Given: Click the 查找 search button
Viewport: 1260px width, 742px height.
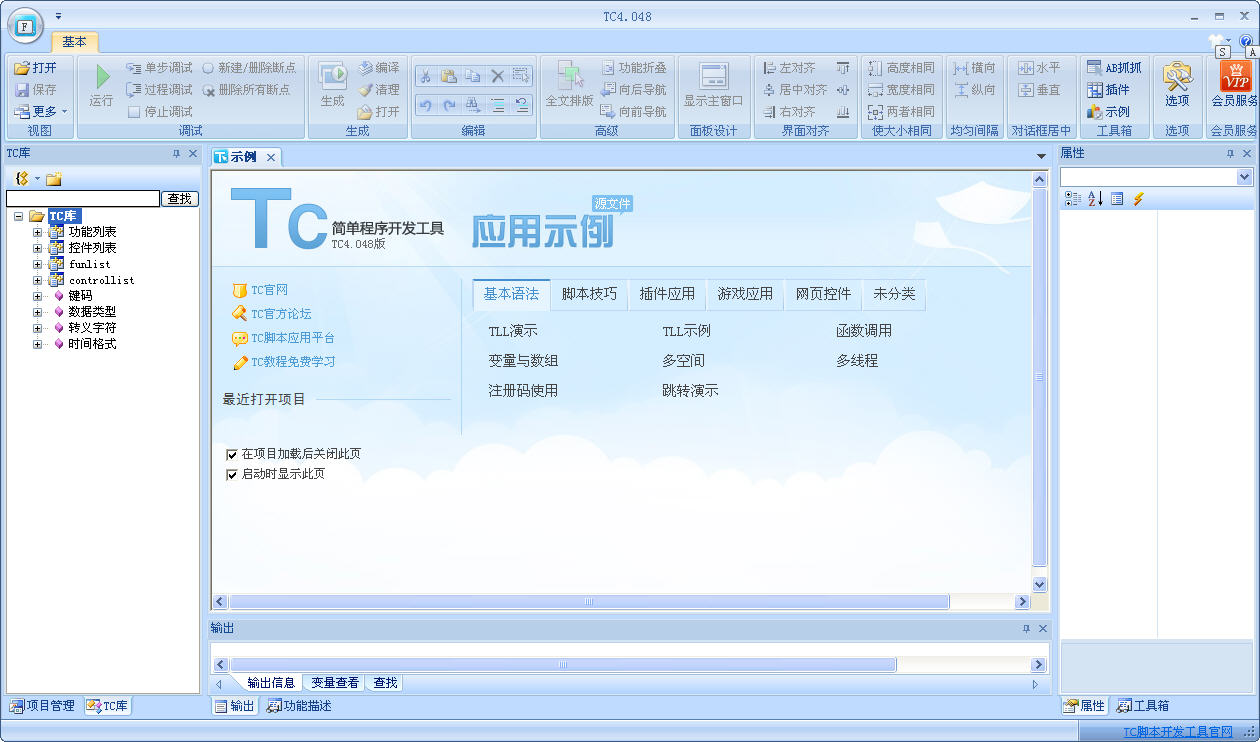Looking at the screenshot, I should (x=179, y=198).
